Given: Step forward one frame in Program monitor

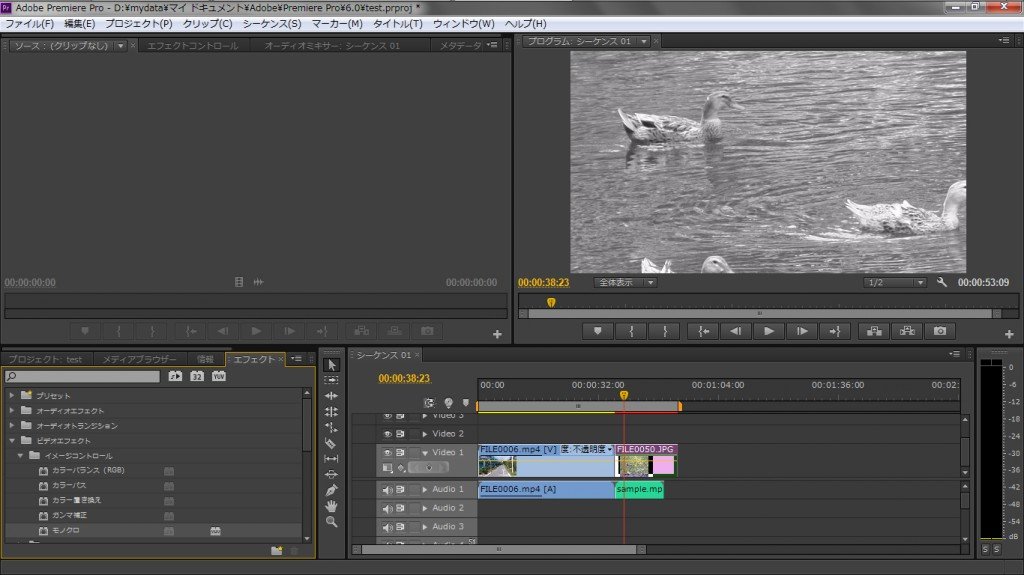Looking at the screenshot, I should pyautogui.click(x=802, y=331).
